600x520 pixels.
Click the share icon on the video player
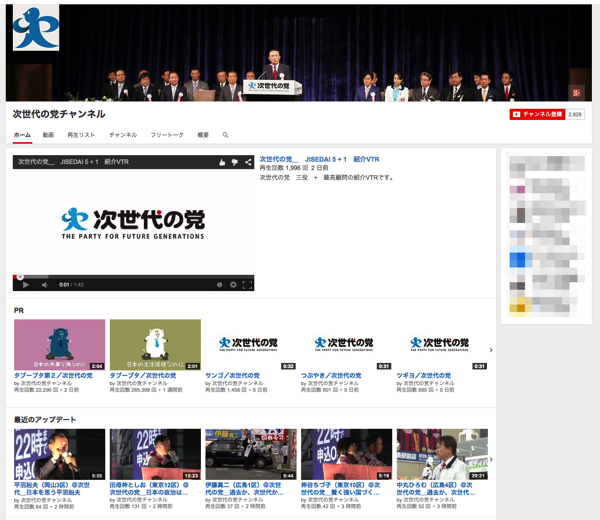(248, 162)
